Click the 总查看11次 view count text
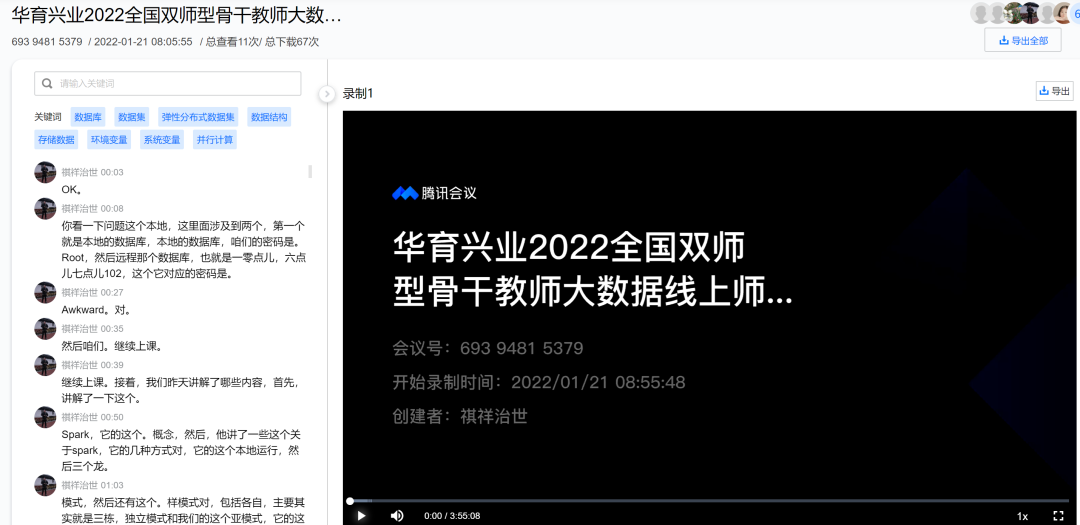1080x525 pixels. 231,42
